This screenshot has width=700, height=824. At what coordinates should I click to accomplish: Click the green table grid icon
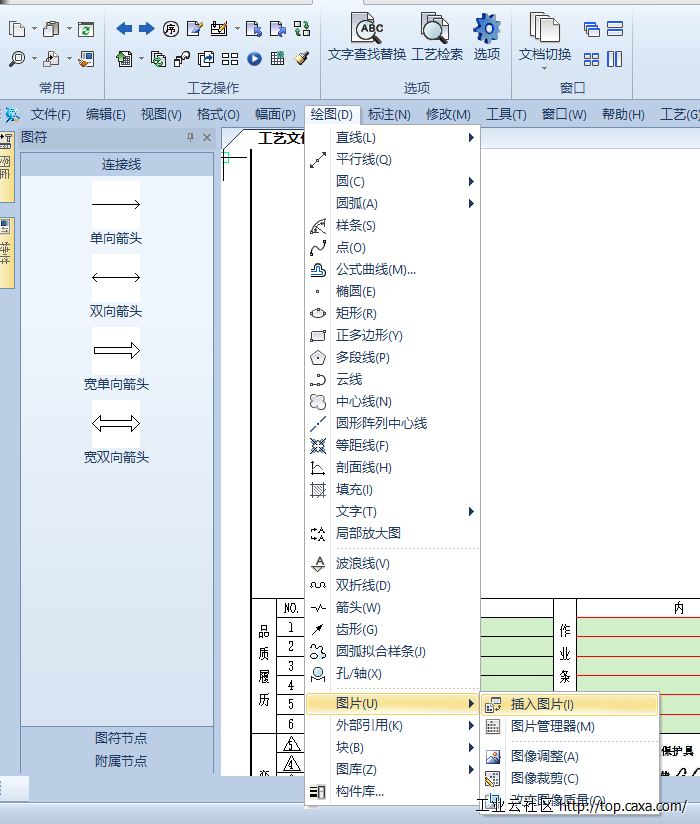(277, 58)
